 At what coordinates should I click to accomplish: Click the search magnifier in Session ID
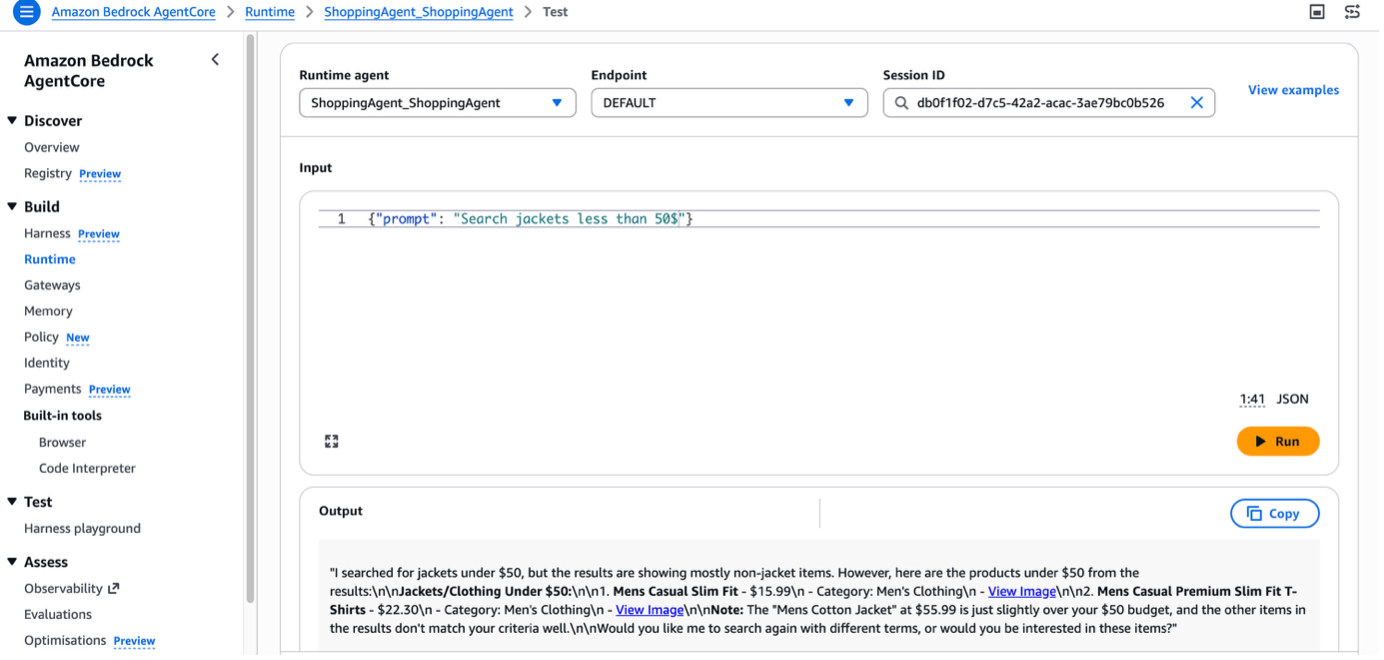901,103
